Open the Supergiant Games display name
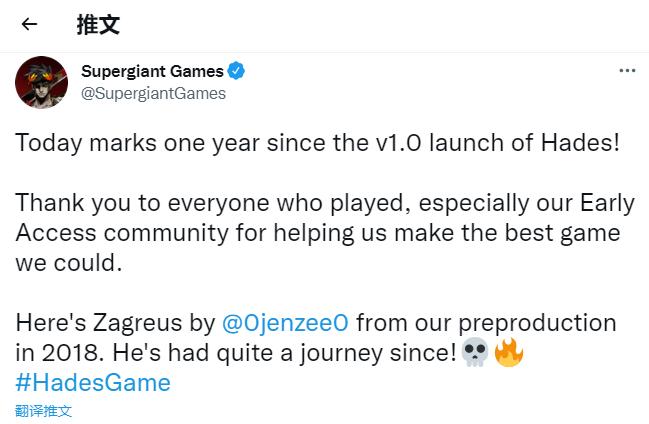 (152, 71)
